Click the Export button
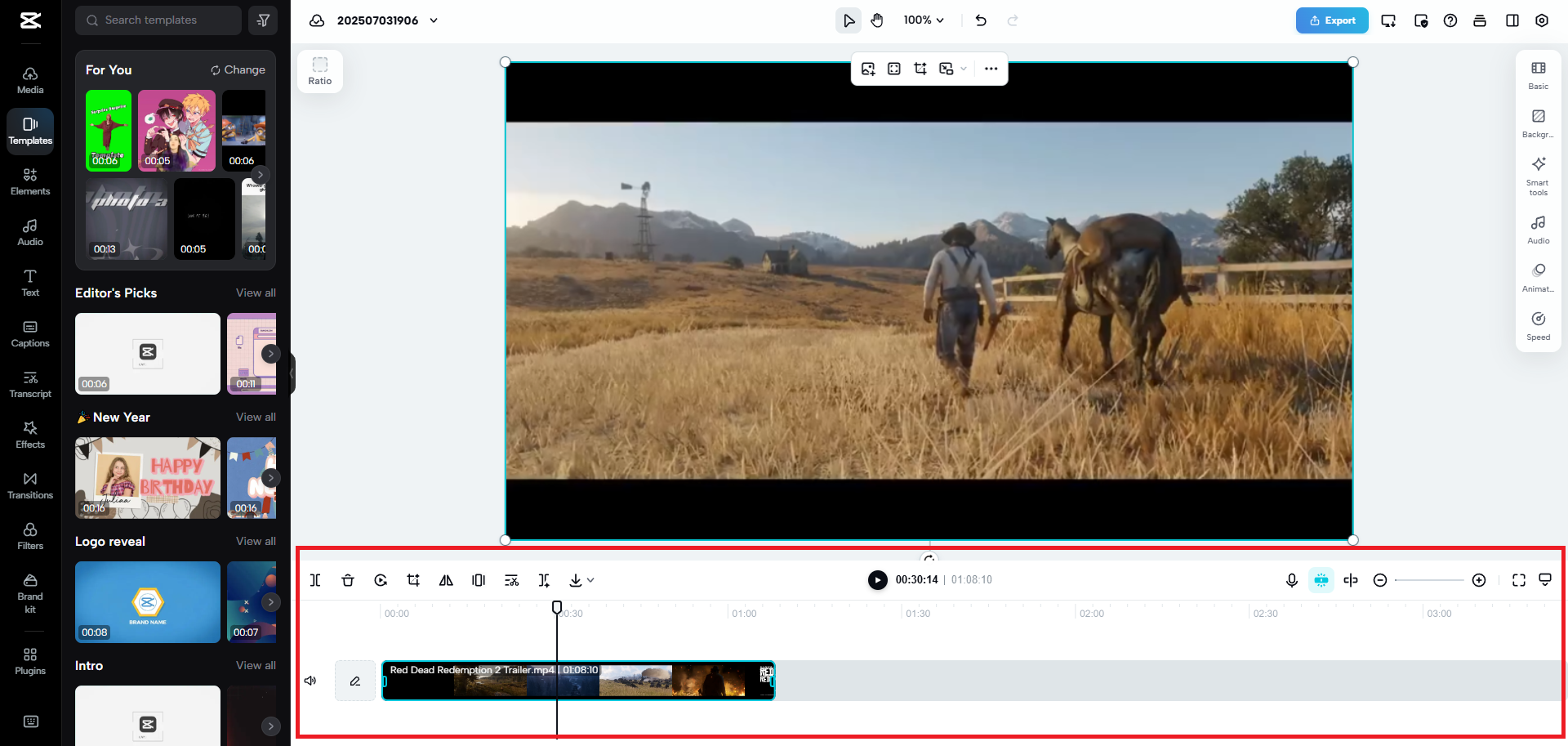 click(x=1332, y=20)
